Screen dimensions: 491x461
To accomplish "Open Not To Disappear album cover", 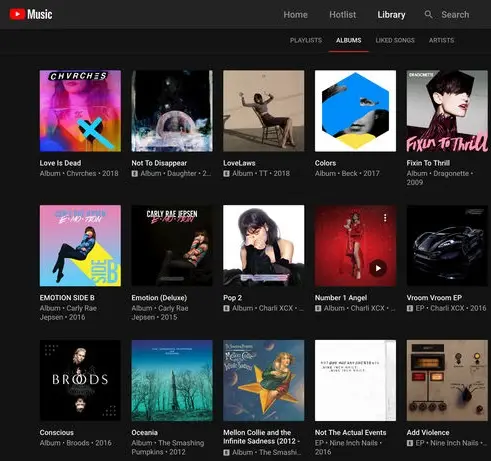I will point(172,111).
